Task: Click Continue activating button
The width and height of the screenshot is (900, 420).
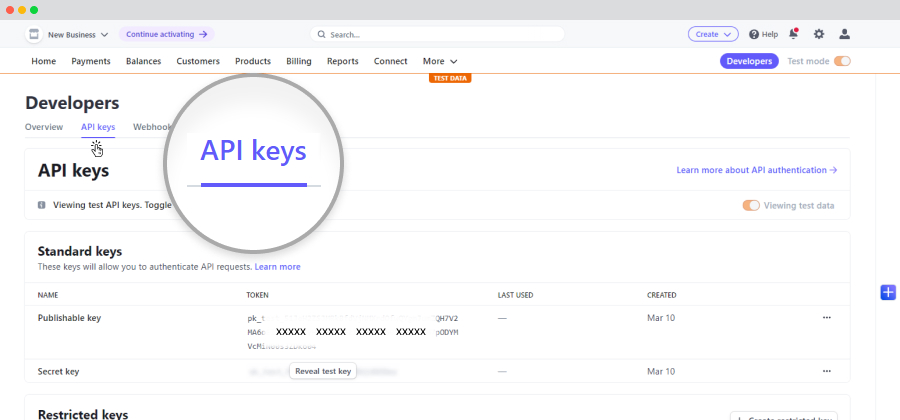Action: tap(166, 34)
